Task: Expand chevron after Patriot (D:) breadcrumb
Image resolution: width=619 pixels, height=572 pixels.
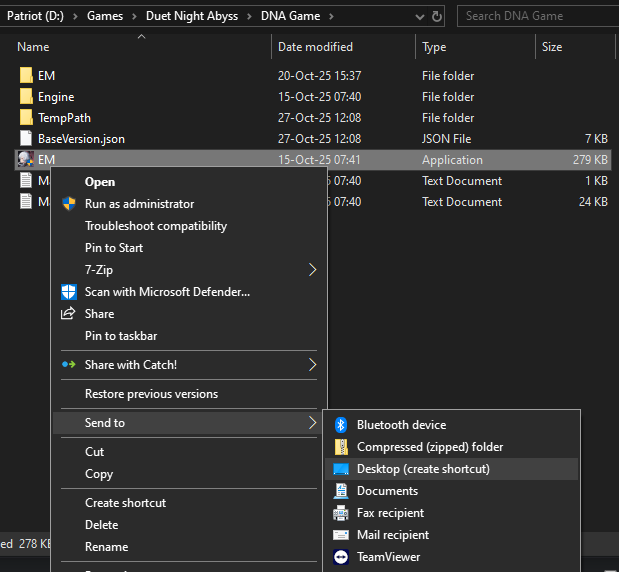Action: pos(75,16)
